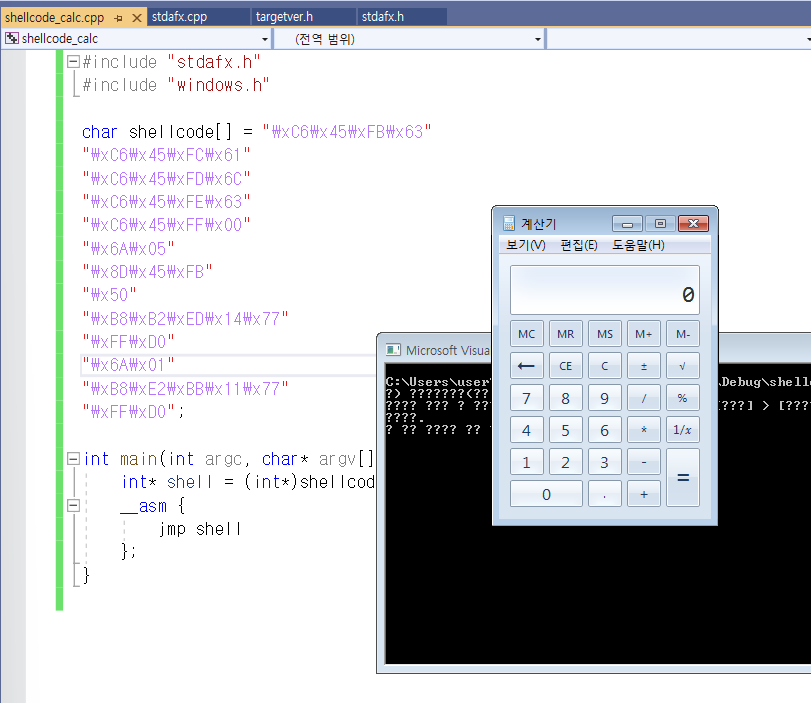
Task: Click the "\x8D\x45\xFB" code line
Action: coord(147,272)
